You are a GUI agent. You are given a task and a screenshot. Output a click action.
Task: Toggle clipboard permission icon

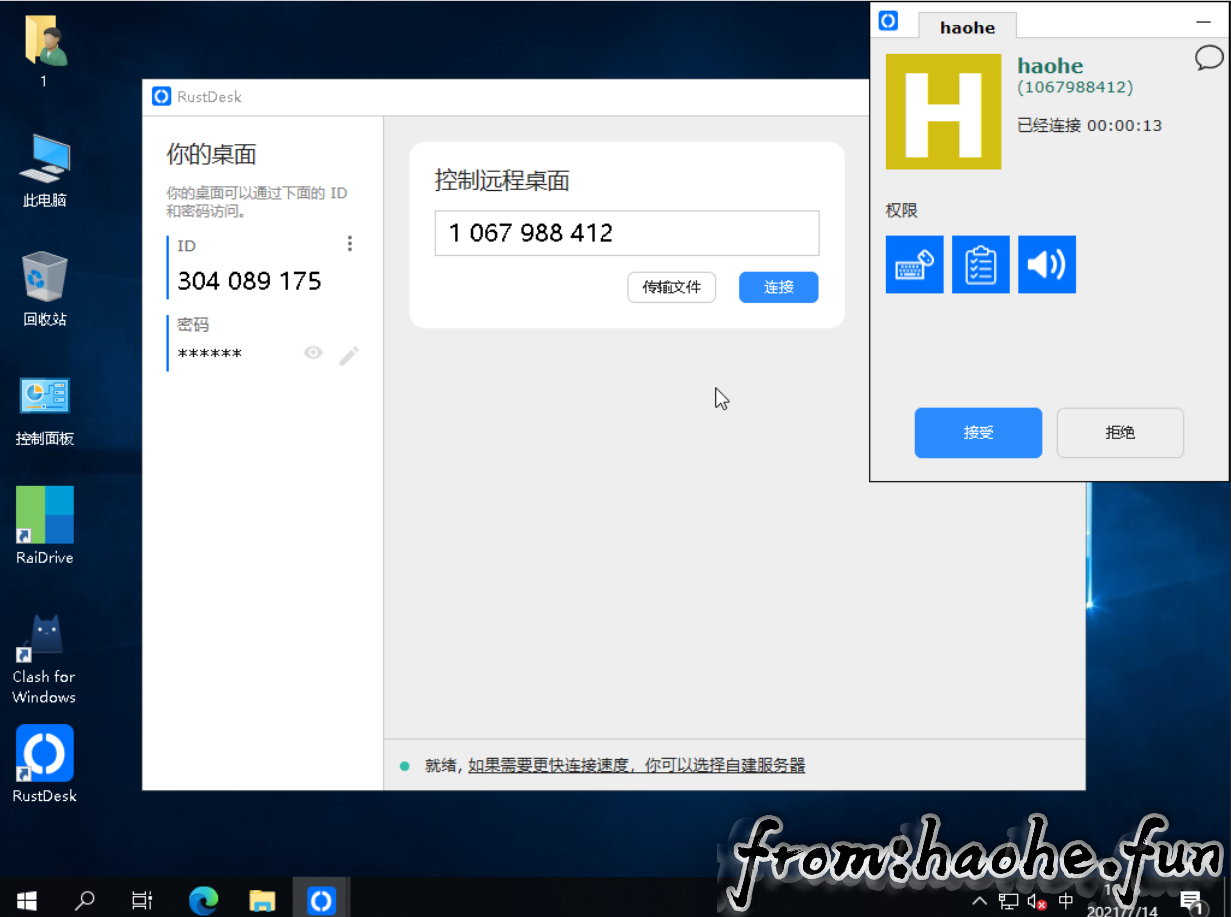point(981,265)
